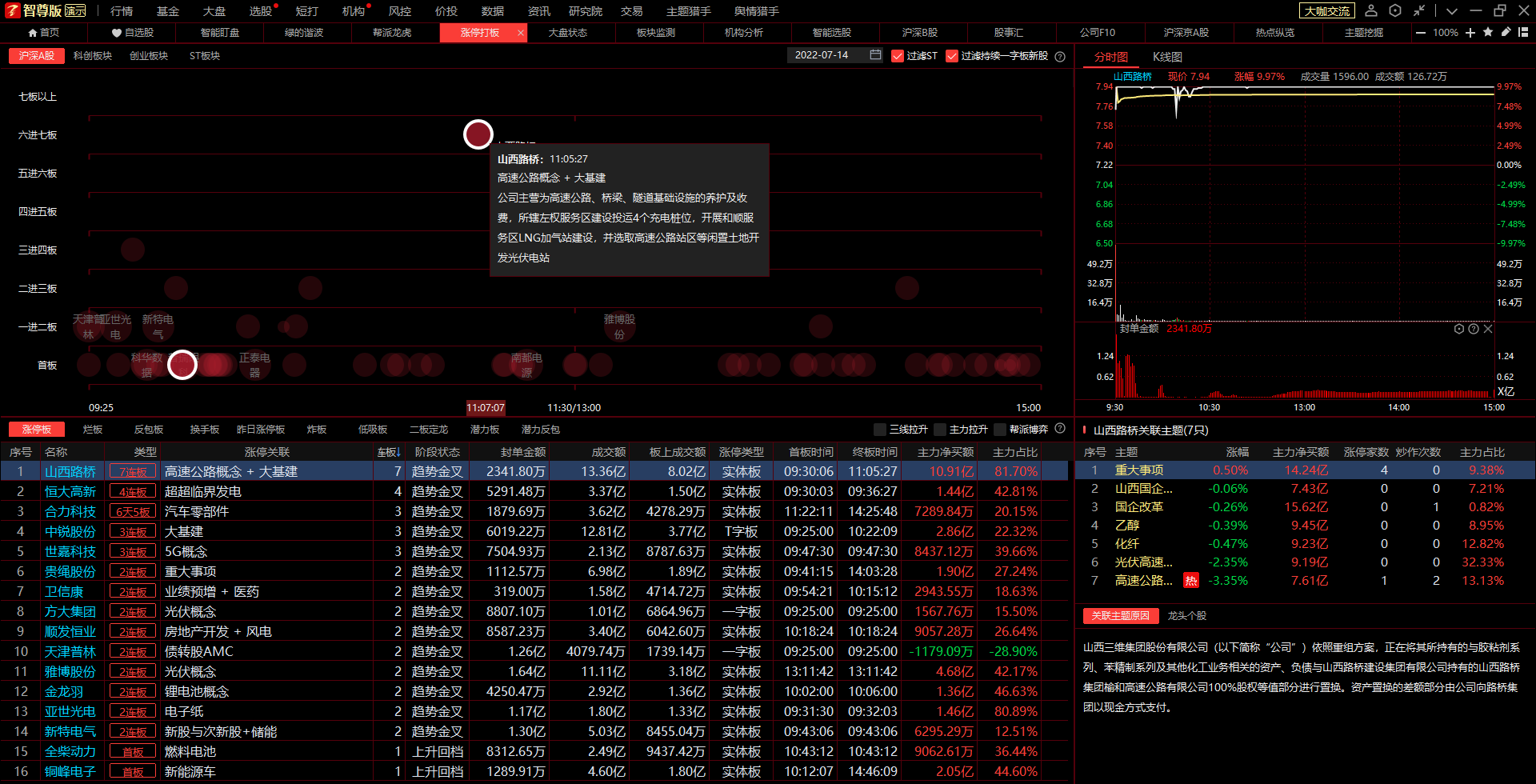Click the 智尊版 application logo
Image resolution: width=1536 pixels, height=784 pixels.
click(46, 10)
